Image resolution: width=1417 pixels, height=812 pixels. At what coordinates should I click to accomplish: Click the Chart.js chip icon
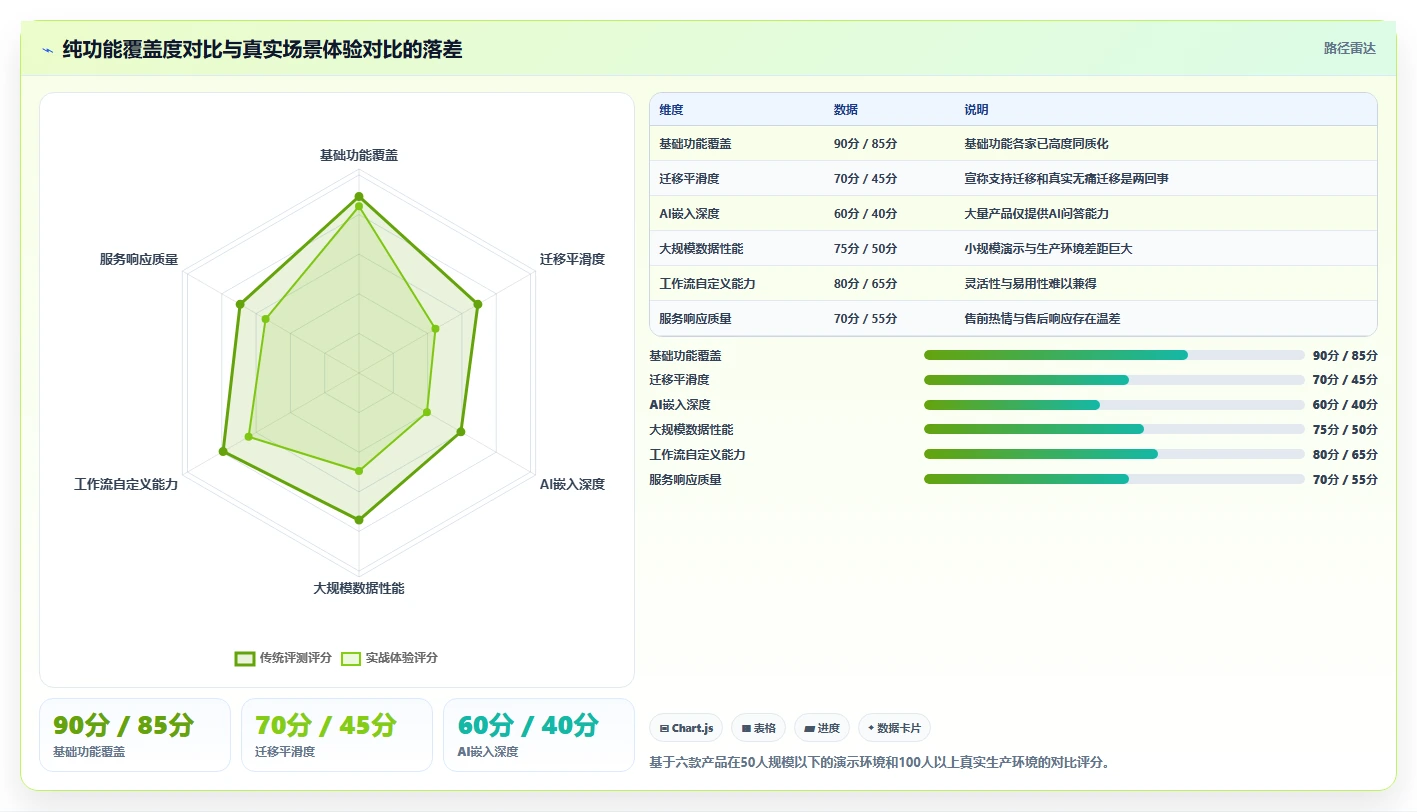tap(664, 728)
